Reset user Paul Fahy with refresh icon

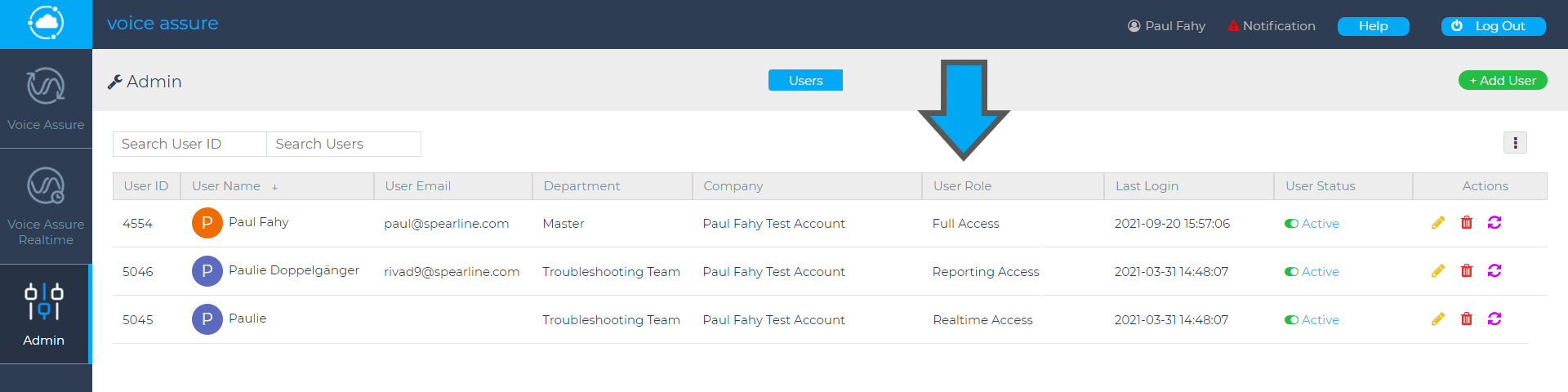click(1494, 223)
